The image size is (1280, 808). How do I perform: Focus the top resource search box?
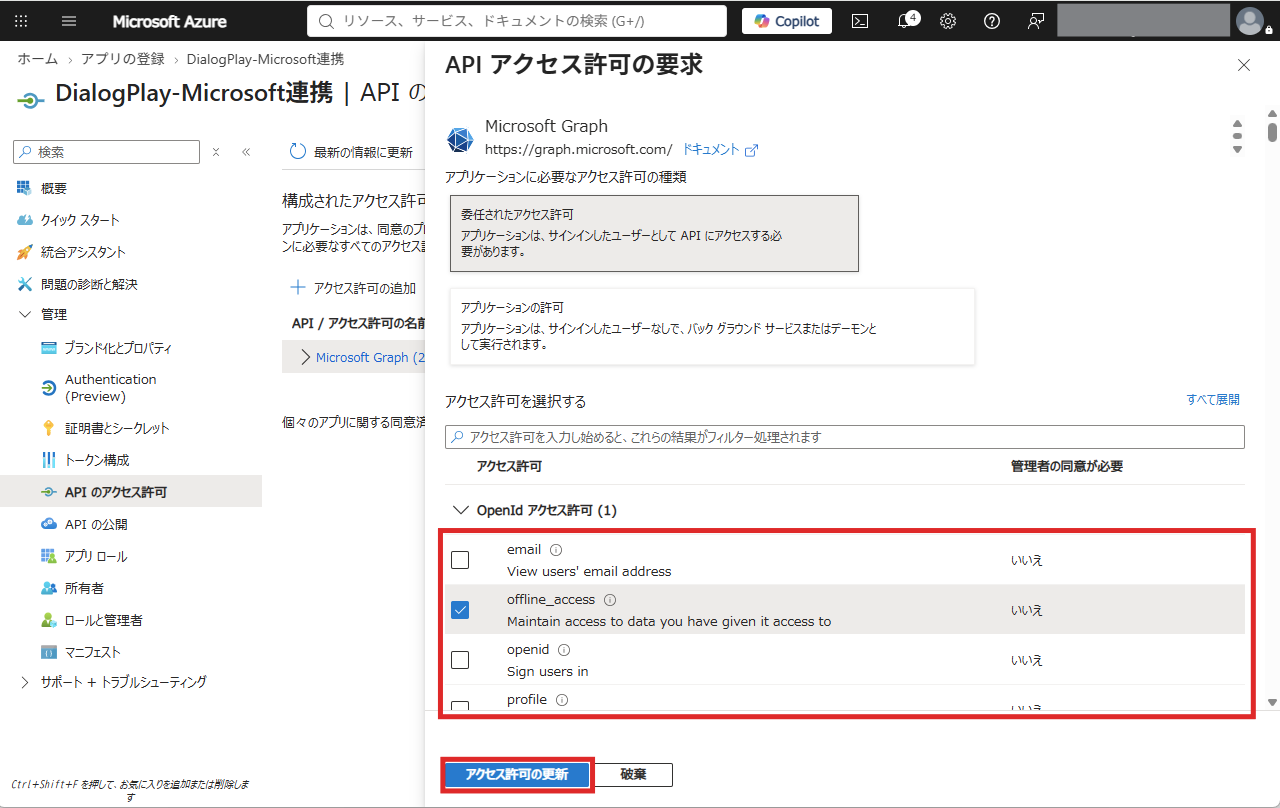[x=517, y=21]
